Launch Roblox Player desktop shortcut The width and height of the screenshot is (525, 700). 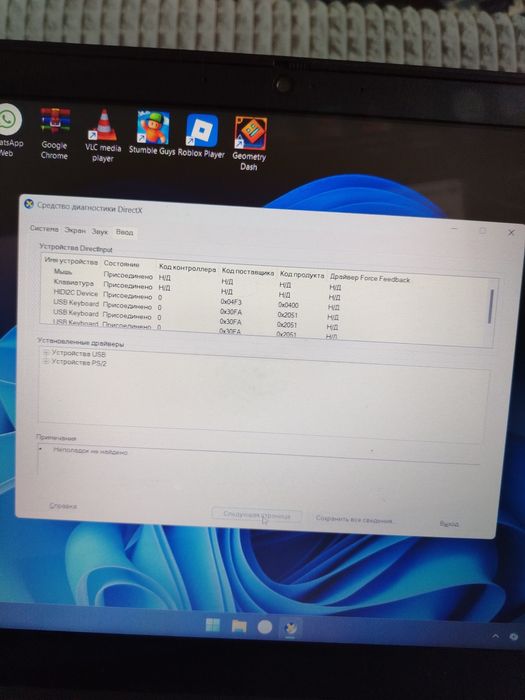coord(201,136)
